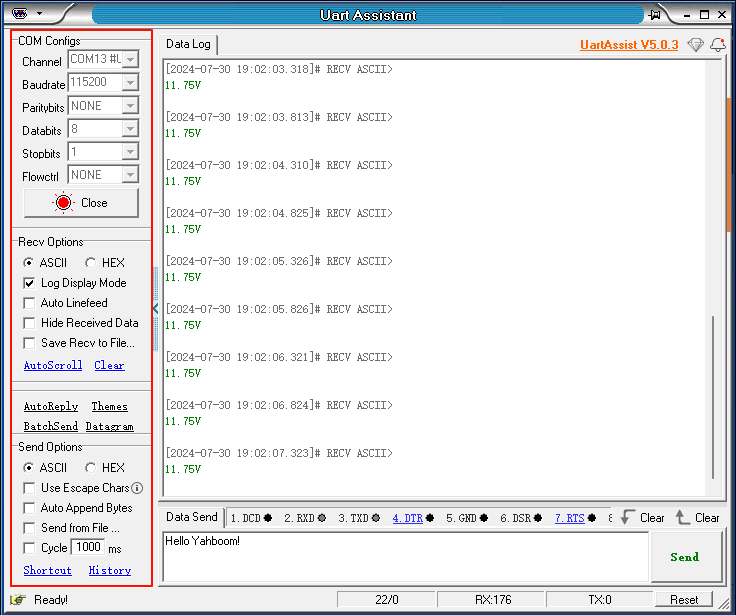Select HEX under Recv Options

pos(91,263)
